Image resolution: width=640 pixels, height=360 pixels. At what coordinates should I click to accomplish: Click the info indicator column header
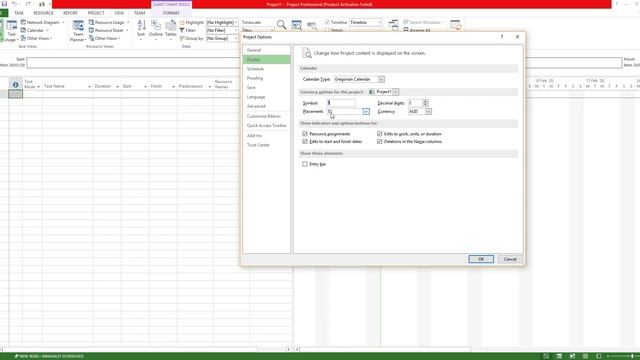[16, 84]
